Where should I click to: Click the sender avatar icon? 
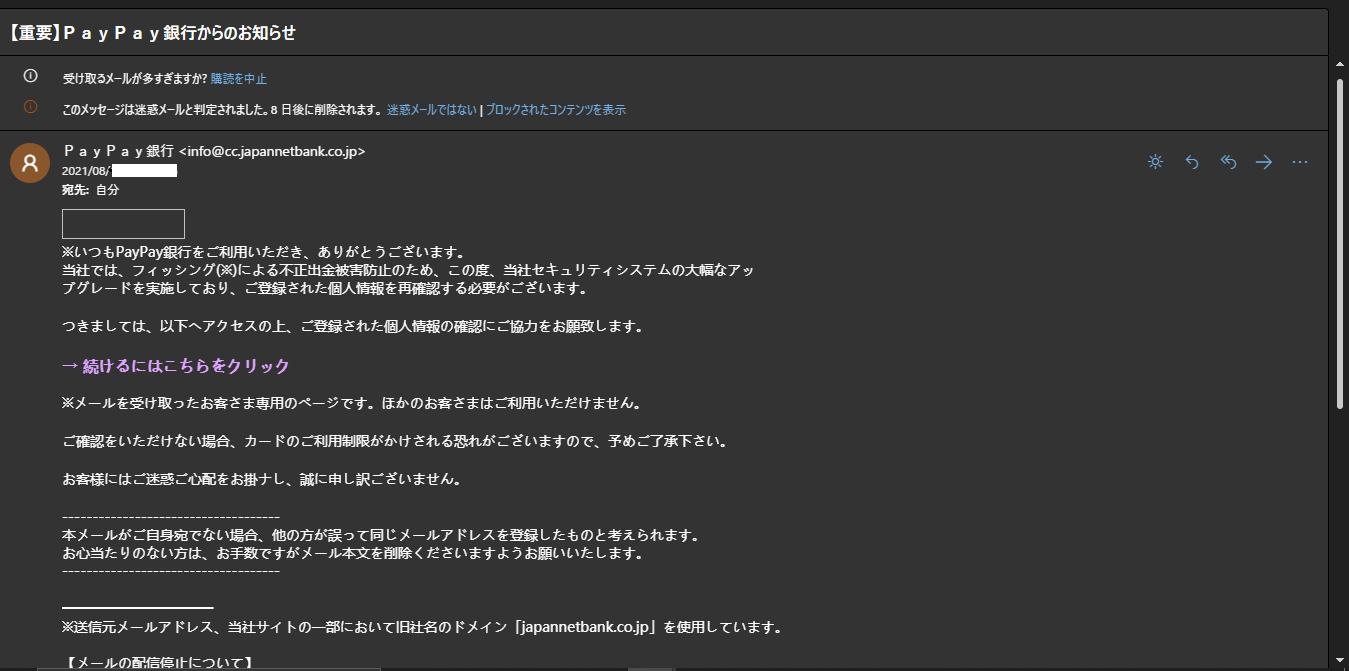pyautogui.click(x=30, y=163)
